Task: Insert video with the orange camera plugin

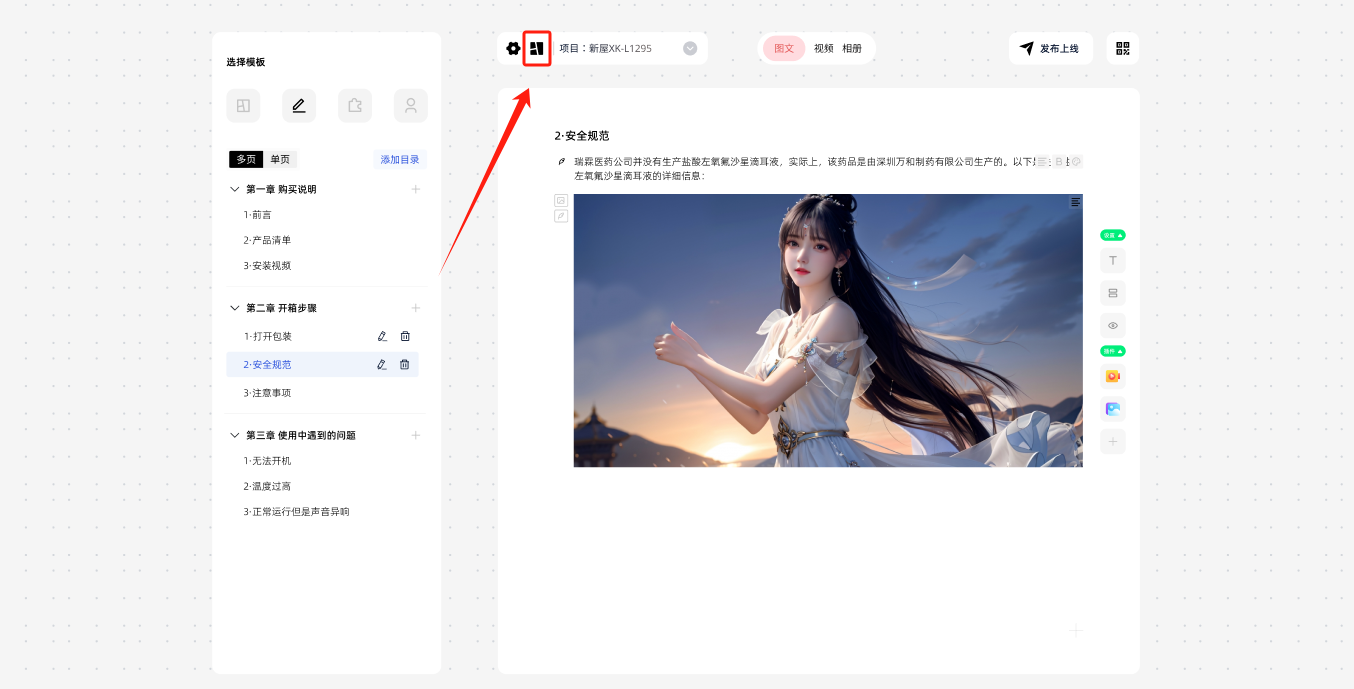Action: 1112,377
